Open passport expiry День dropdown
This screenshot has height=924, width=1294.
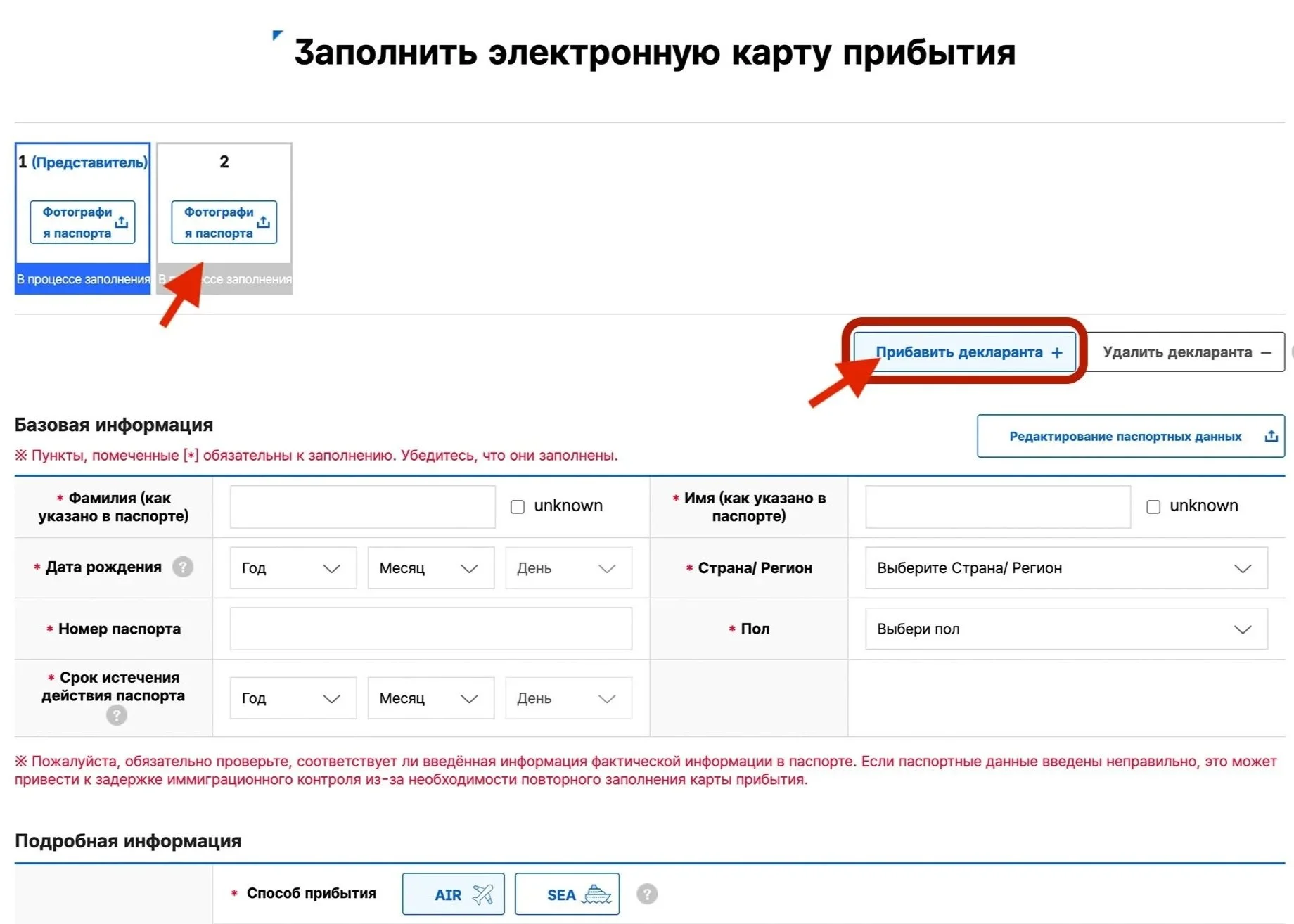pos(568,698)
